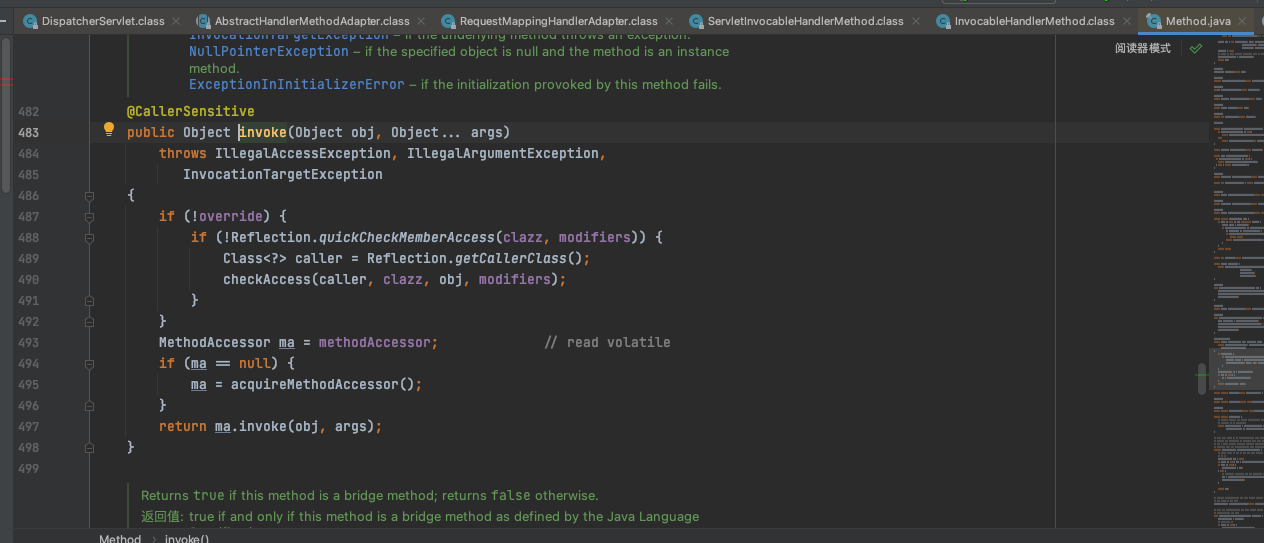Click the Method breadcrumb item
The width and height of the screenshot is (1264, 543).
(x=120, y=538)
